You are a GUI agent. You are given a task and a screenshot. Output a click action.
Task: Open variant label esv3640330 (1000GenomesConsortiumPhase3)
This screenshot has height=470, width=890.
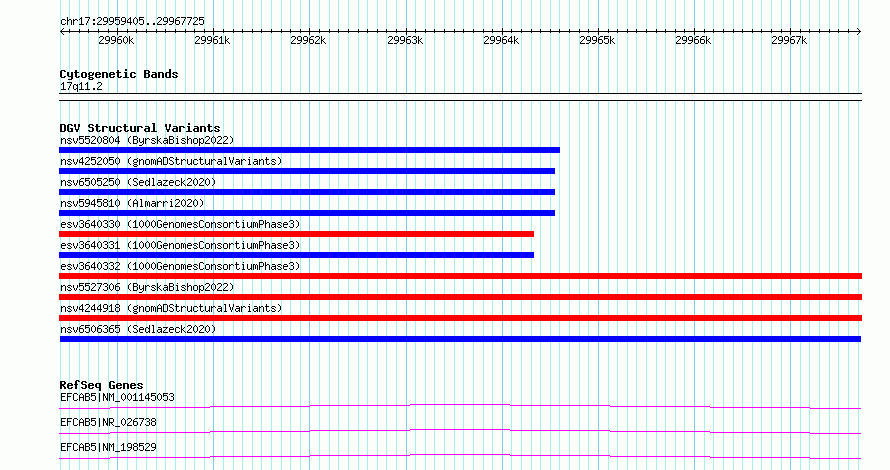coord(180,224)
